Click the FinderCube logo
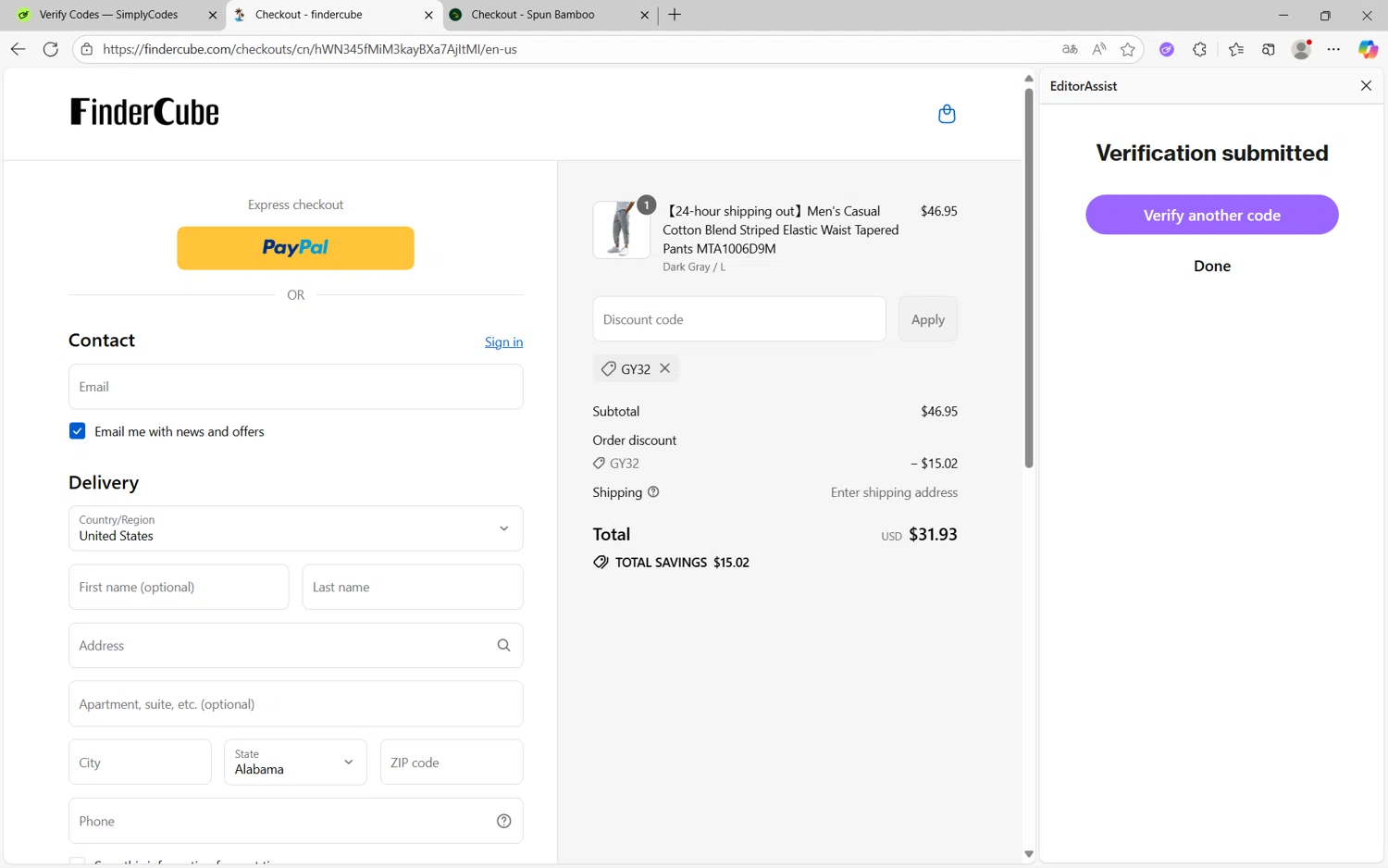The width and height of the screenshot is (1388, 868). pyautogui.click(x=144, y=112)
